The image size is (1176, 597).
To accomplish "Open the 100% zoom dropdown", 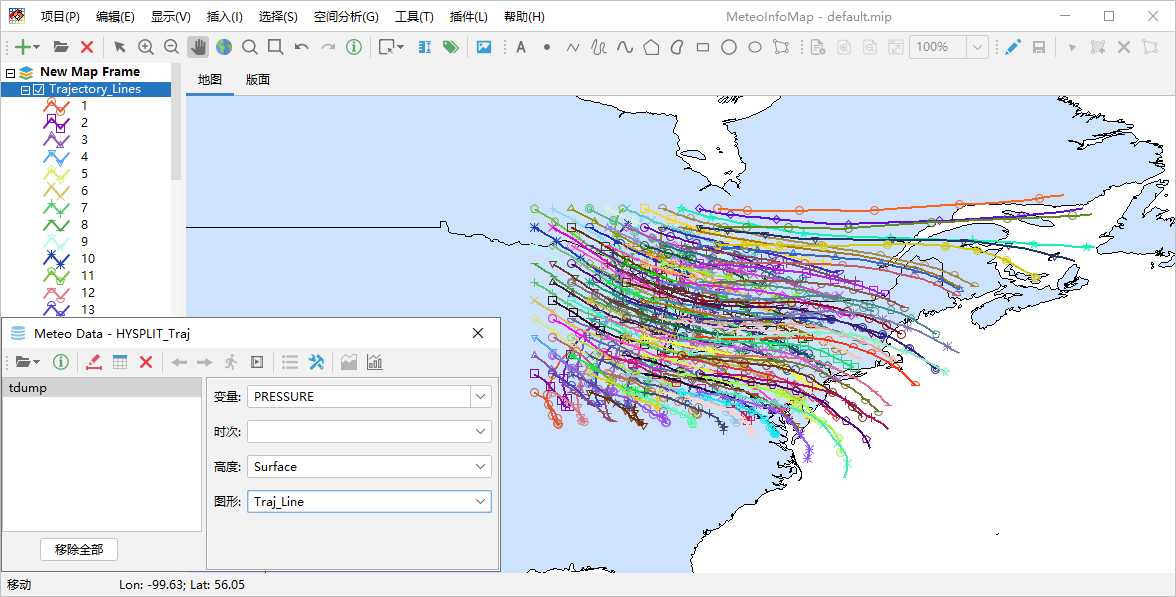I will pos(976,47).
